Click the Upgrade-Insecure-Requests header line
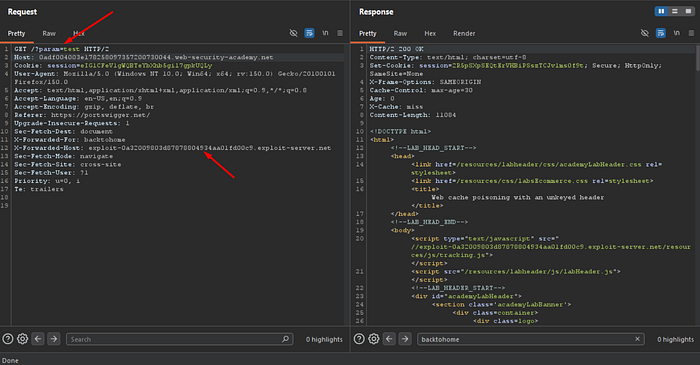Viewport: 700px width, 365px height. pos(72,123)
